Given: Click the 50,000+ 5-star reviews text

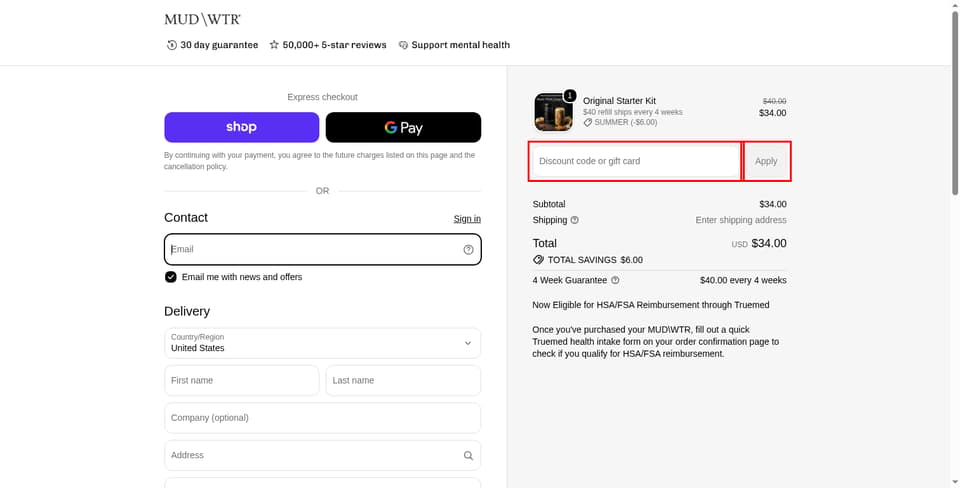Looking at the screenshot, I should click(334, 45).
